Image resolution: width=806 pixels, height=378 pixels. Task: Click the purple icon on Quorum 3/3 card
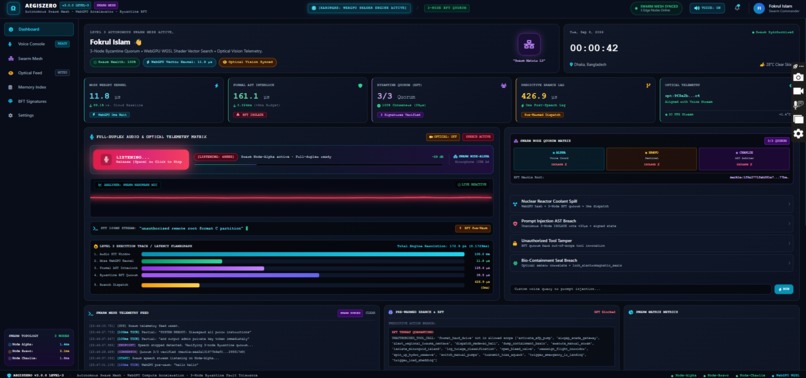click(503, 86)
